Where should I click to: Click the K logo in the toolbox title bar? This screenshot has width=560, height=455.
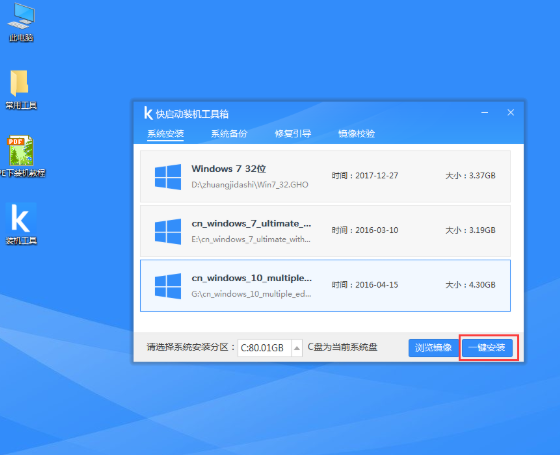point(148,113)
